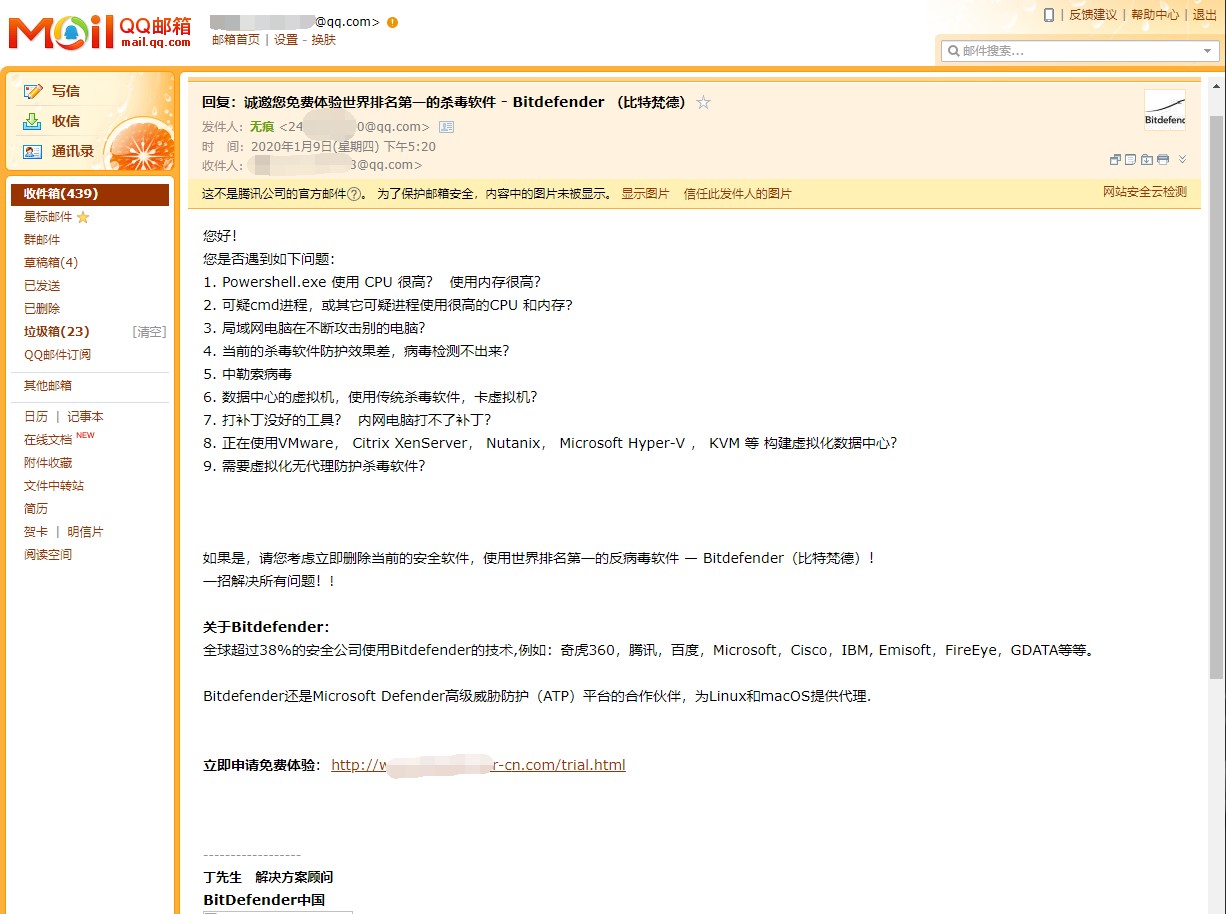Open 收件箱(439) folder
The height and width of the screenshot is (914, 1226).
pyautogui.click(x=90, y=194)
